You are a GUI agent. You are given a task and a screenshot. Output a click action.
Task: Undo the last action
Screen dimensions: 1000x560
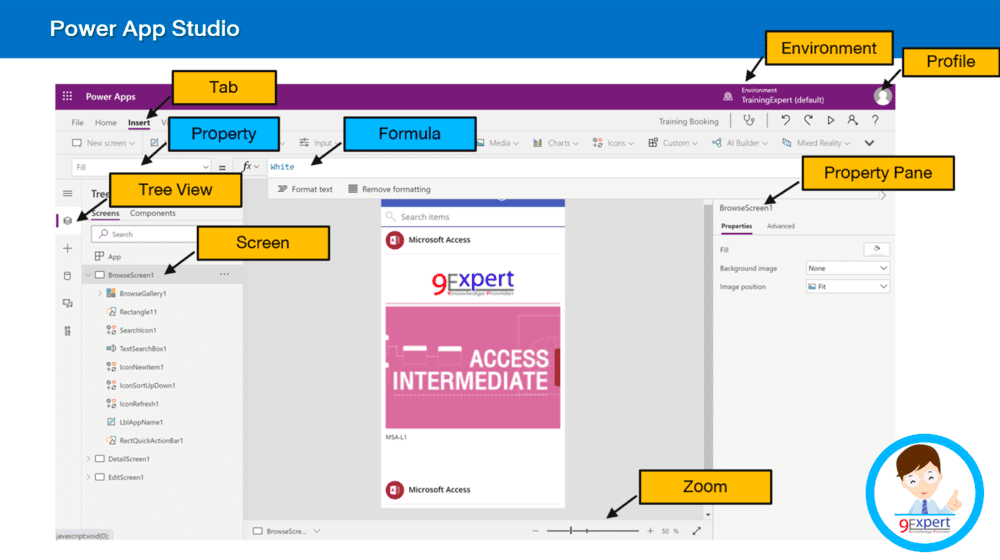click(786, 120)
